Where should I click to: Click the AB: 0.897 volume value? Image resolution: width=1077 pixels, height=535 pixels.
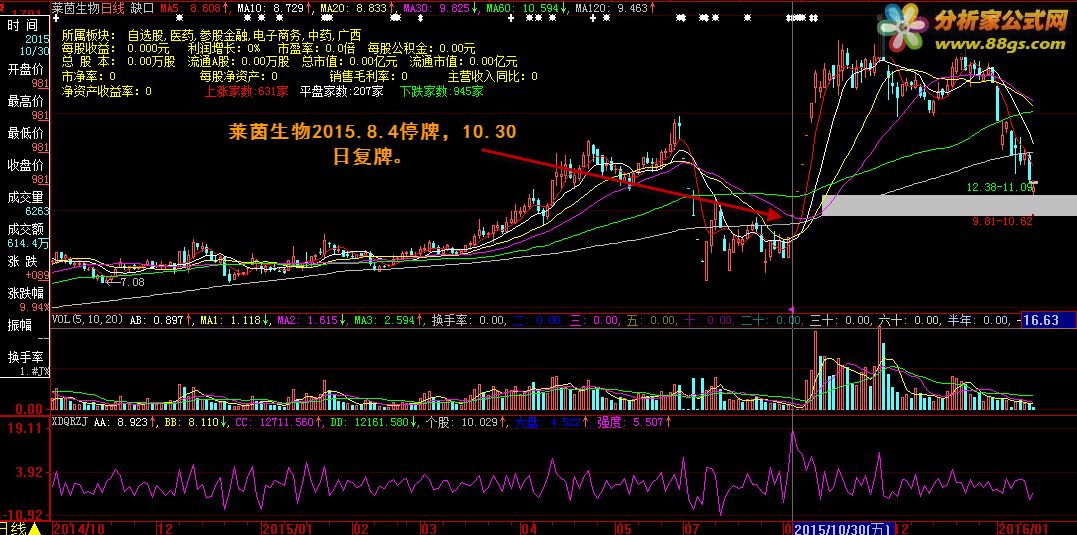[x=161, y=319]
